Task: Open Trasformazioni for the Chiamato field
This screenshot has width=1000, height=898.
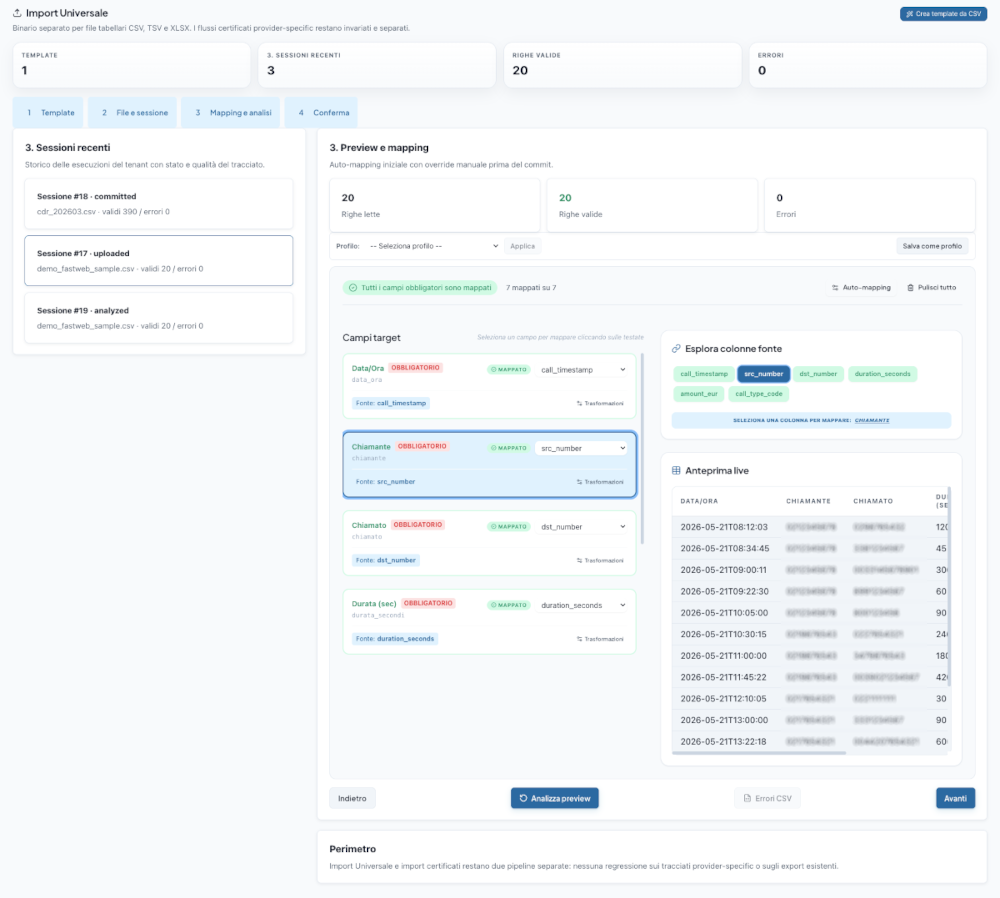Action: coord(600,560)
